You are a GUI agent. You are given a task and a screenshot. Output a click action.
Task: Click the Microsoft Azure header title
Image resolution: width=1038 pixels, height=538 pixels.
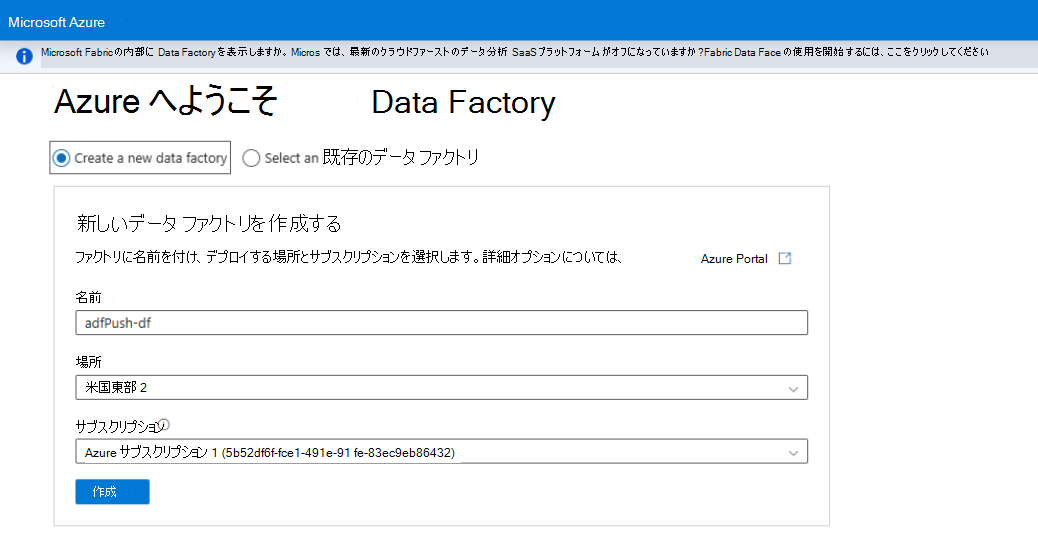56,22
